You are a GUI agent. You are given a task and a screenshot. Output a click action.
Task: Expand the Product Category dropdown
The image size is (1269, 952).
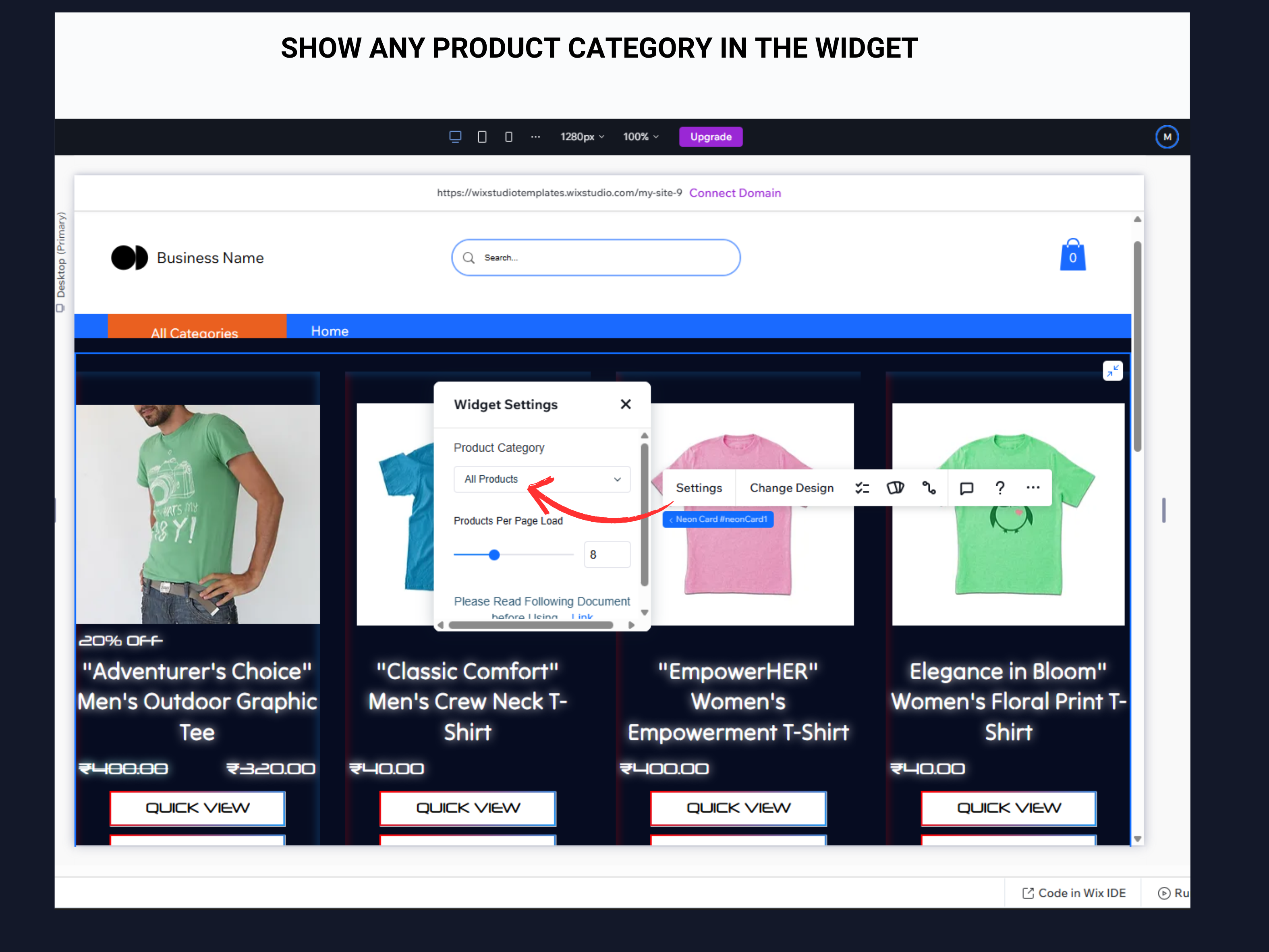coord(541,479)
